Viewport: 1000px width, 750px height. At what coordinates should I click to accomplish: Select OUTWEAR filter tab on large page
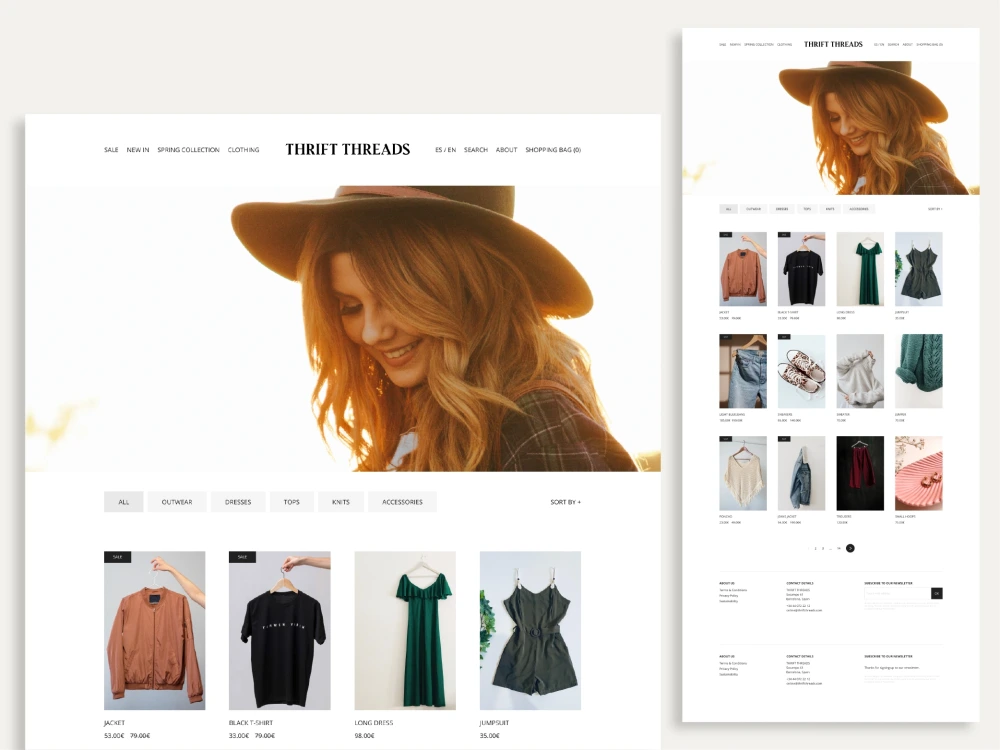tap(177, 502)
